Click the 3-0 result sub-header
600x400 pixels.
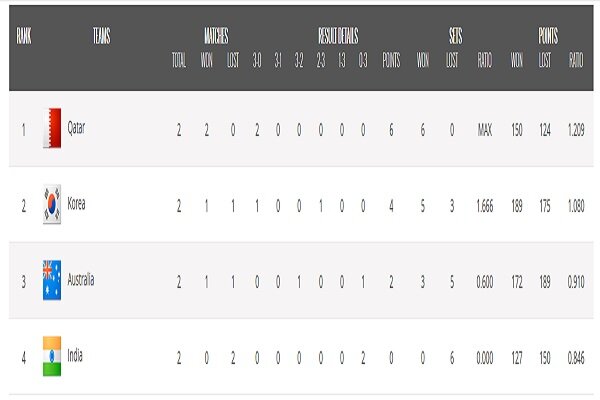[x=257, y=60]
